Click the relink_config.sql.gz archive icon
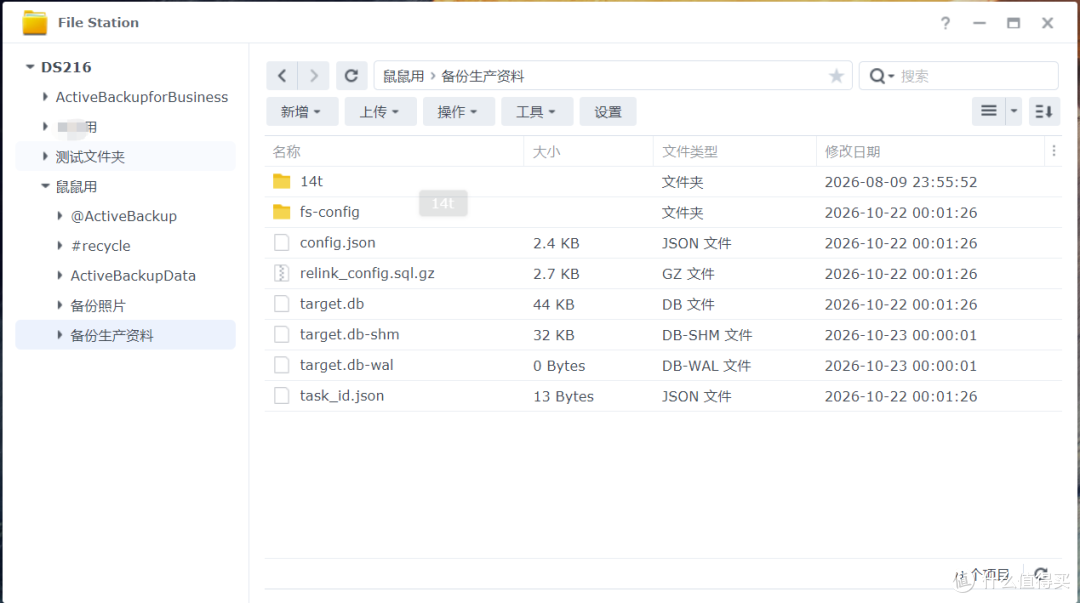 pos(282,273)
